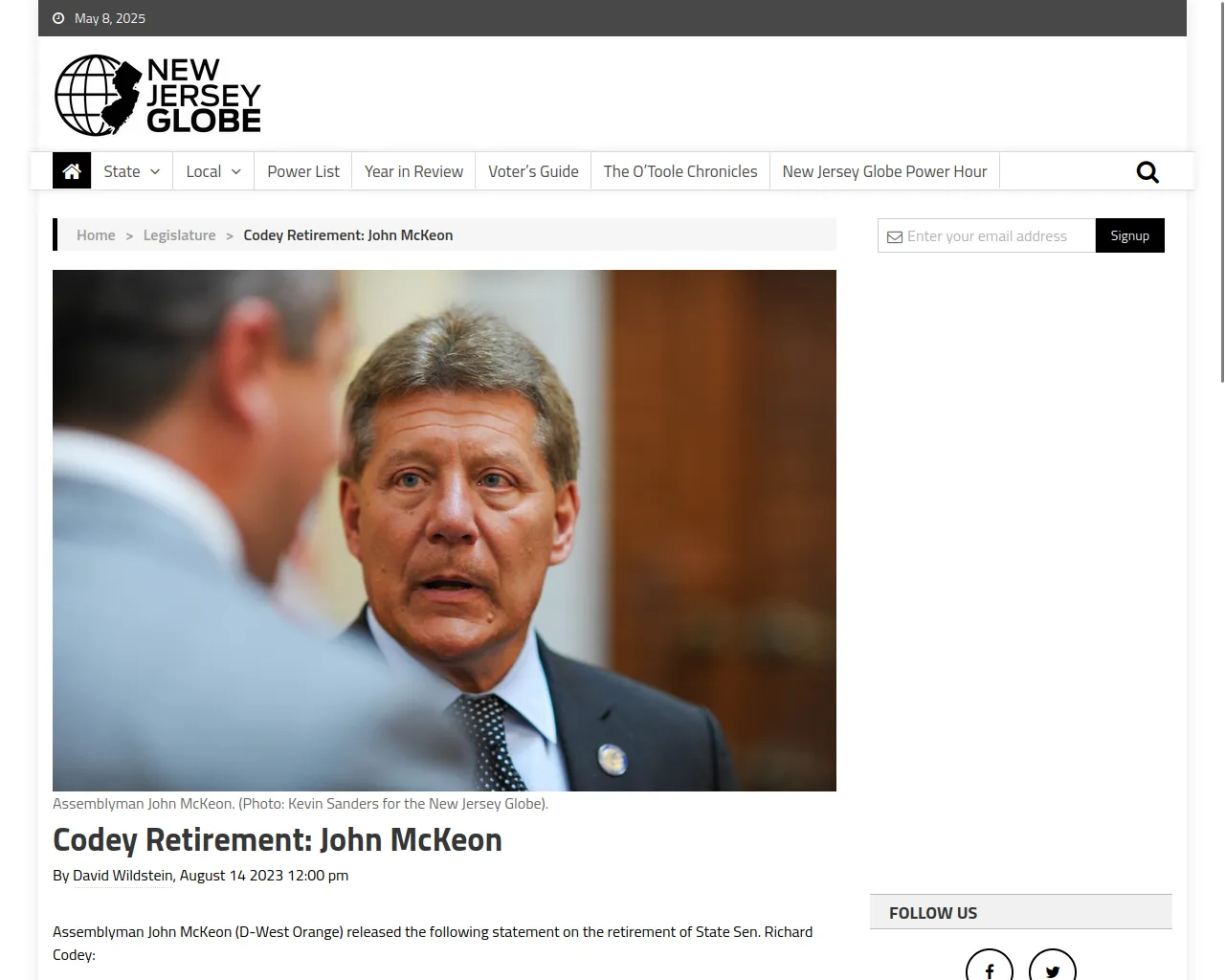This screenshot has height=980, width=1225.
Task: Click the John McKeon article photo
Action: (444, 530)
